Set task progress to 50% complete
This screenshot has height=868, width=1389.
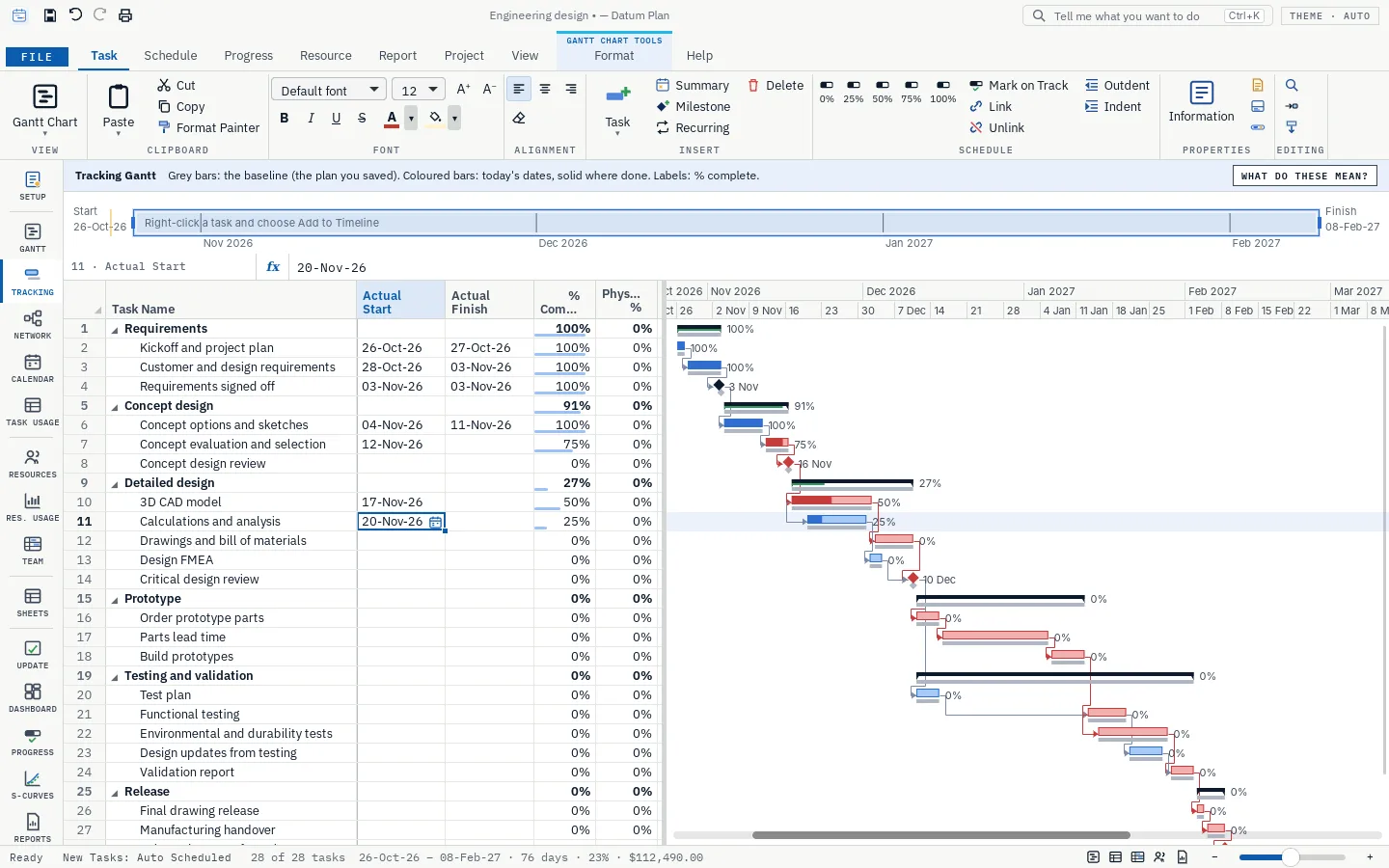[x=883, y=92]
